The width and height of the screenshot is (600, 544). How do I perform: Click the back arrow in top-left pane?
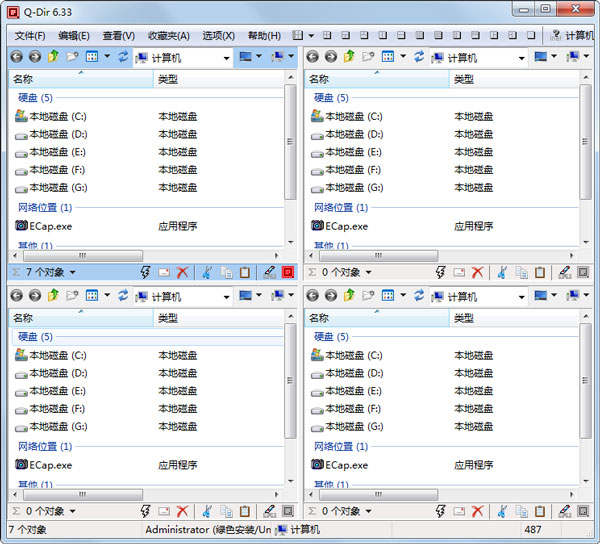point(16,57)
